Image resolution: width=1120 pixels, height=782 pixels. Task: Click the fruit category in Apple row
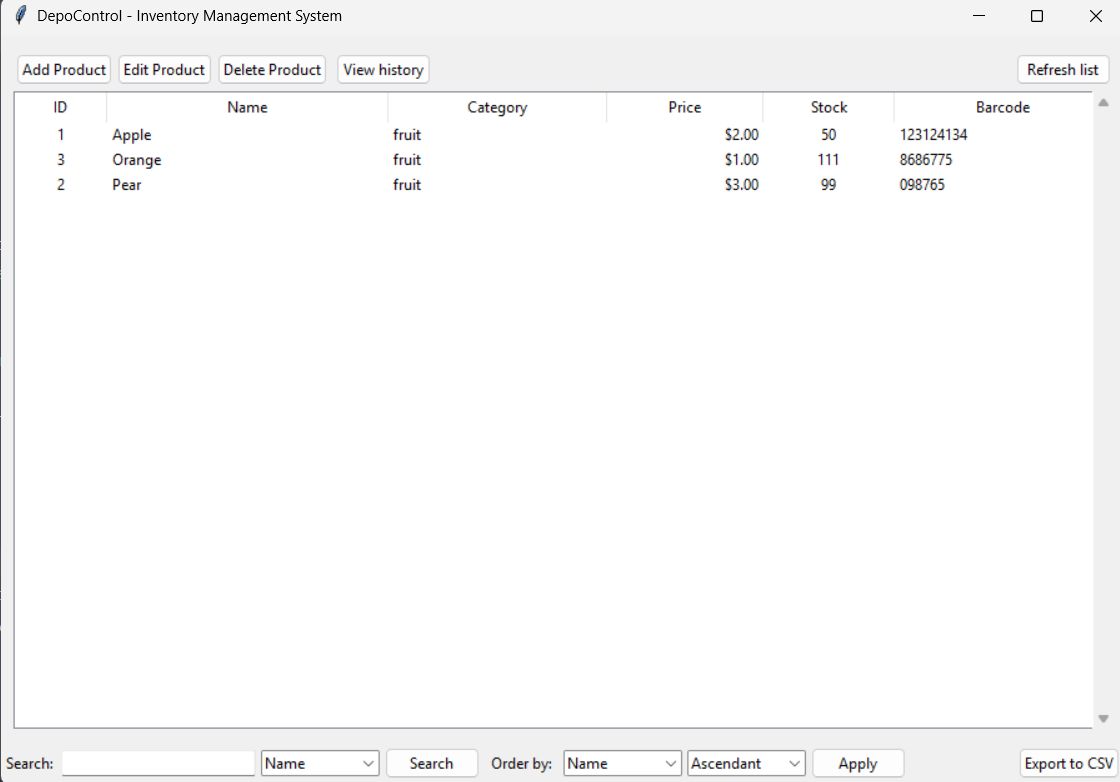click(407, 134)
